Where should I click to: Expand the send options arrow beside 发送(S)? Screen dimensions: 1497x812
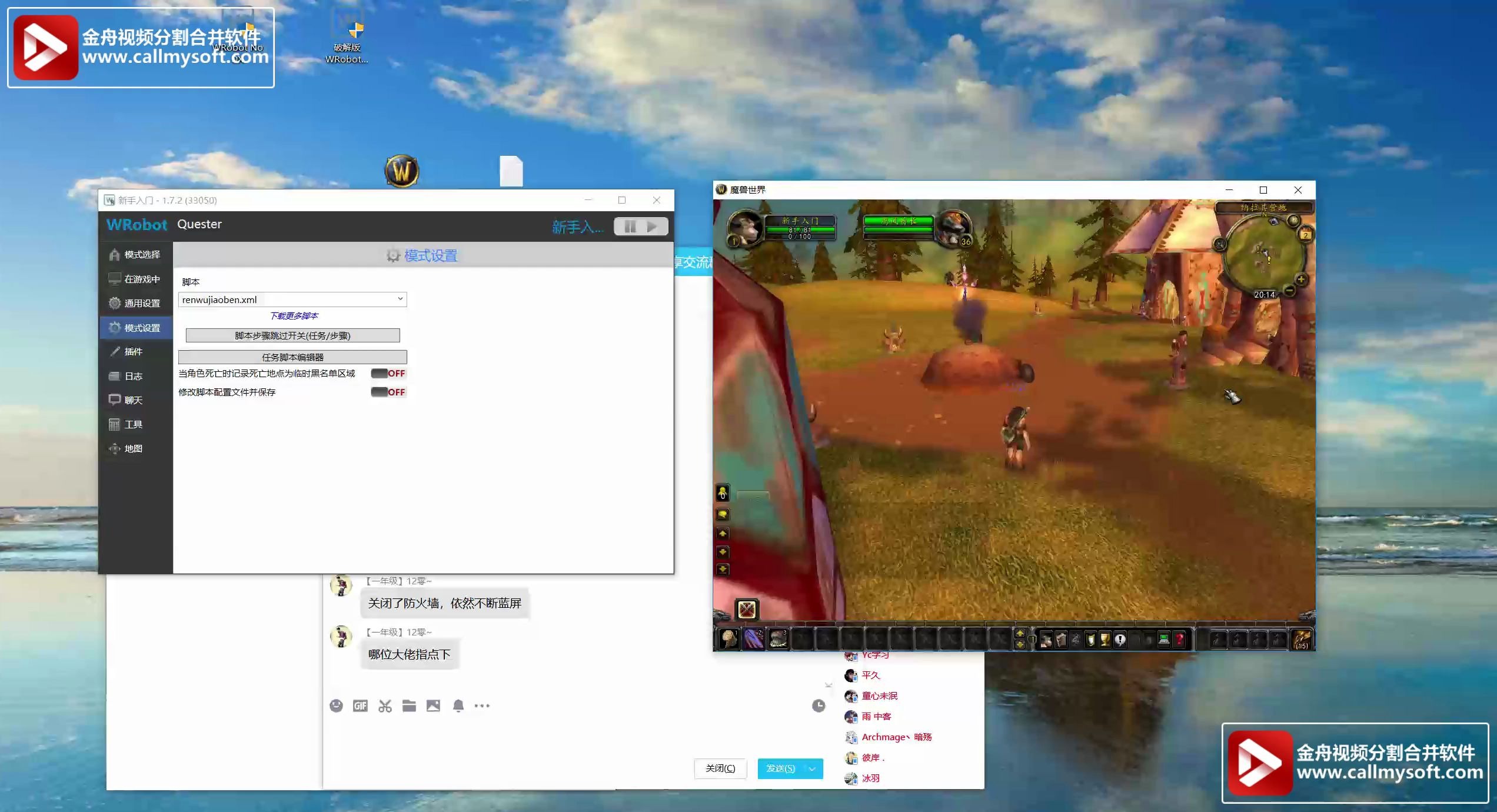click(813, 768)
